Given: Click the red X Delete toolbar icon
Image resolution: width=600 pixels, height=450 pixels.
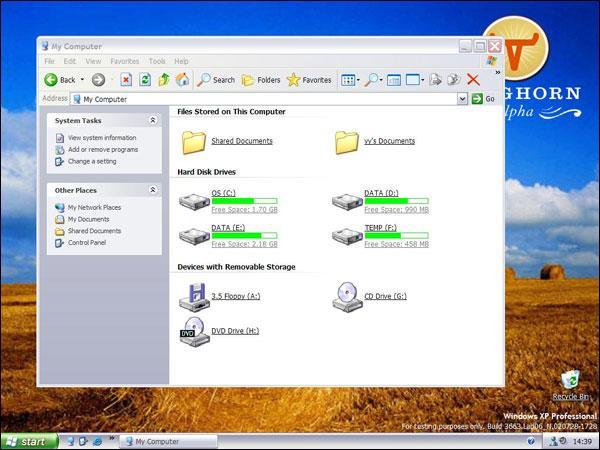Looking at the screenshot, I should pos(473,80).
